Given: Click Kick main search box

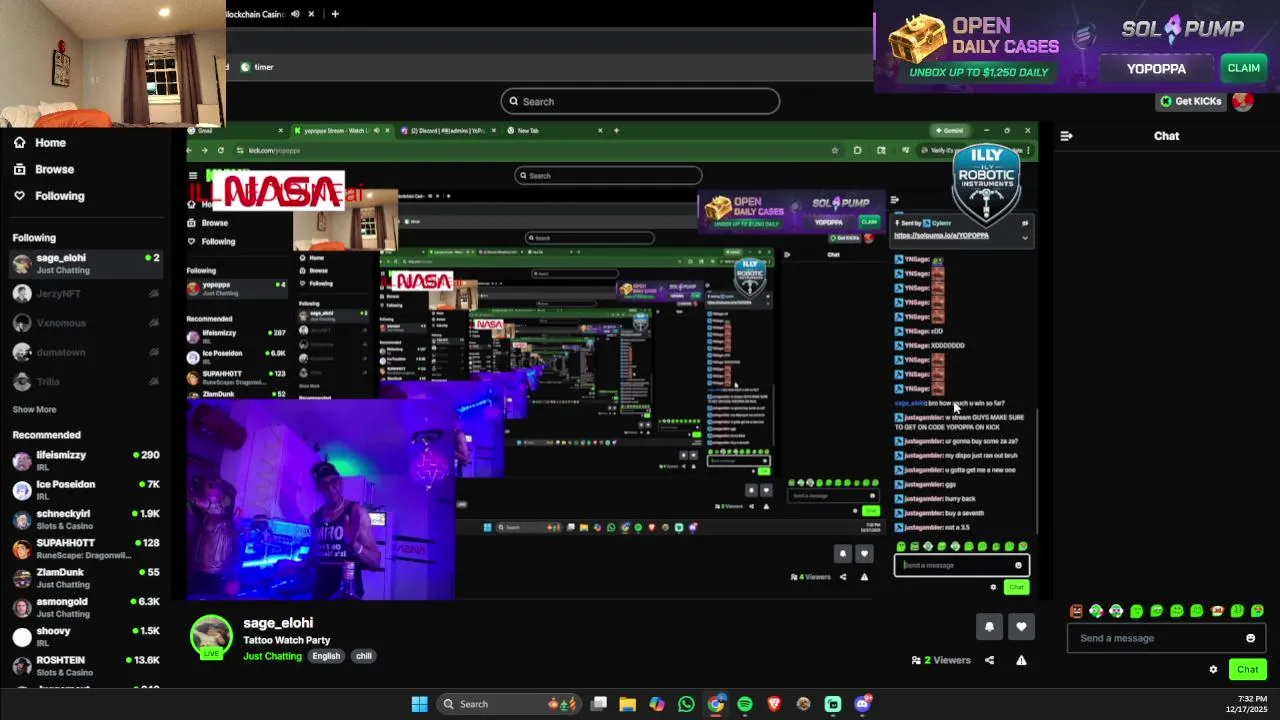Looking at the screenshot, I should coord(640,101).
